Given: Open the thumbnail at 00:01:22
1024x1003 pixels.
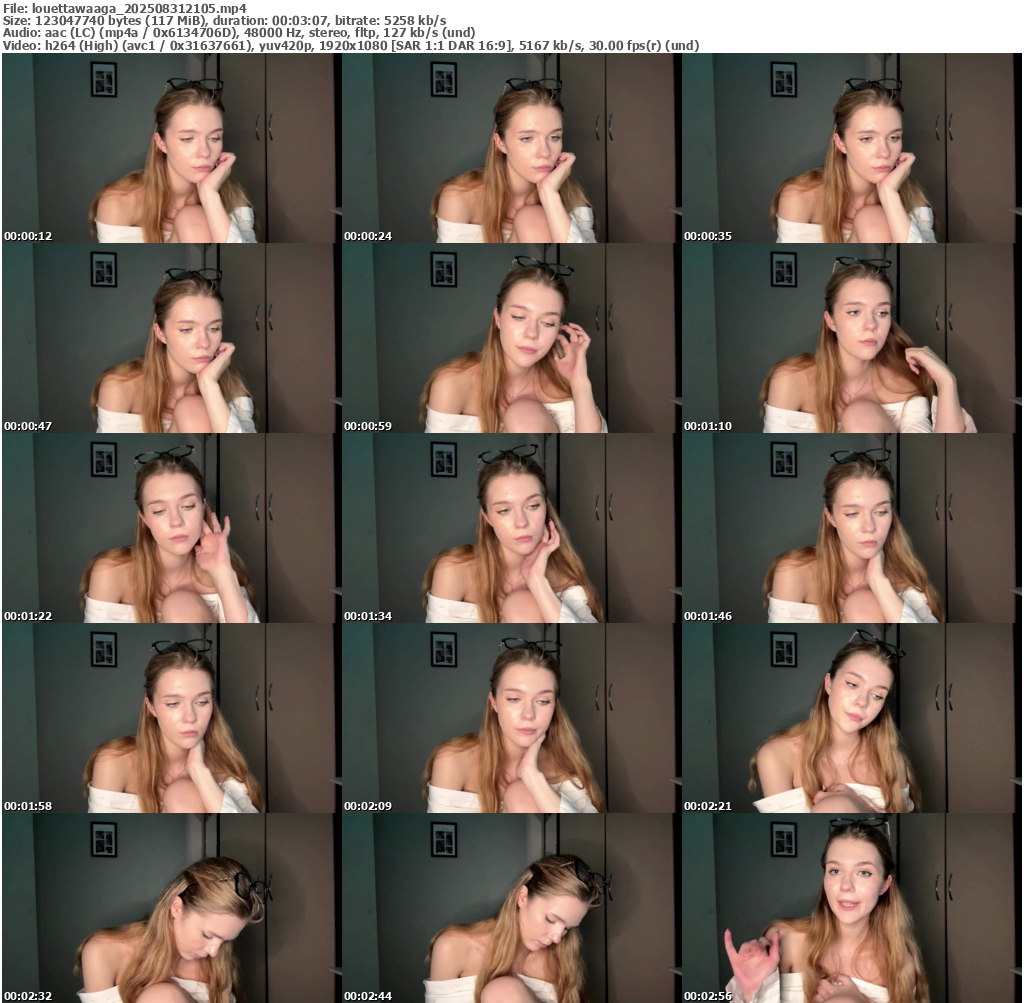Looking at the screenshot, I should coord(172,528).
